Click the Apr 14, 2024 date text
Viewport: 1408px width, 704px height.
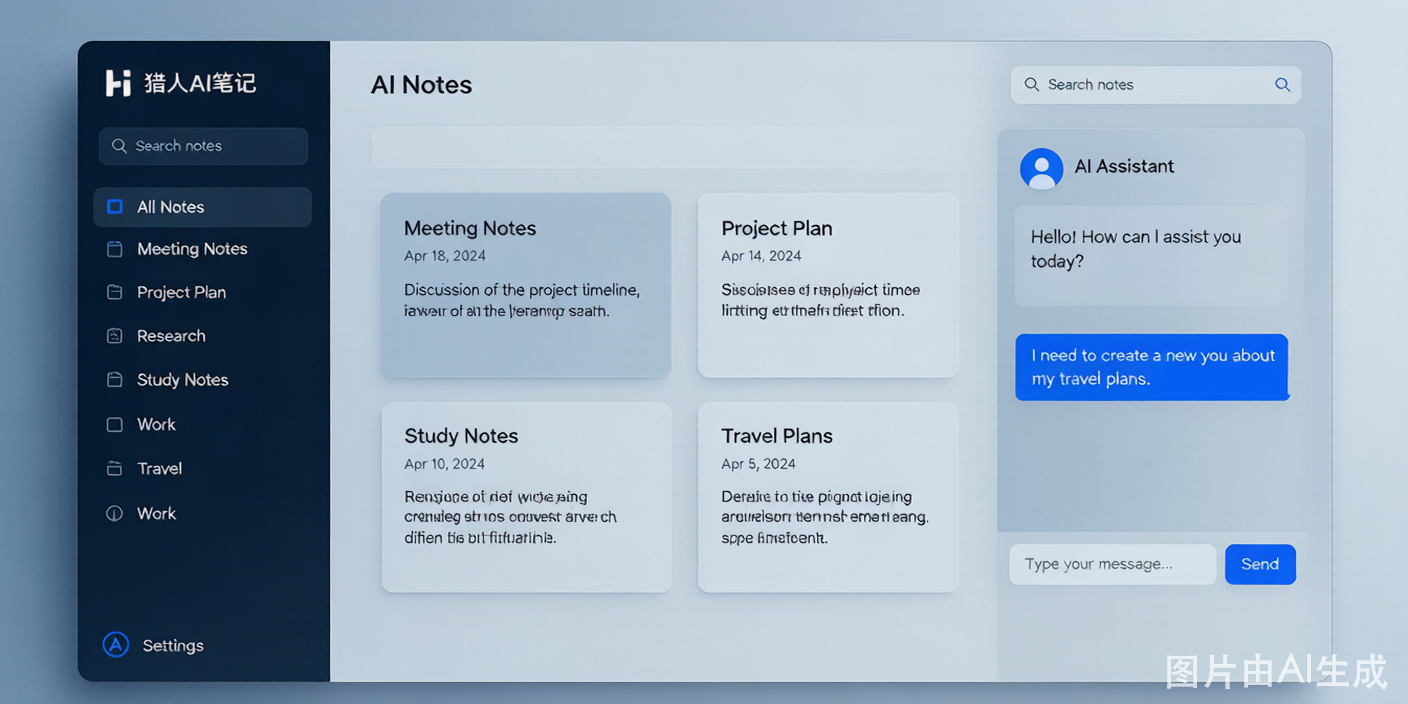click(761, 256)
